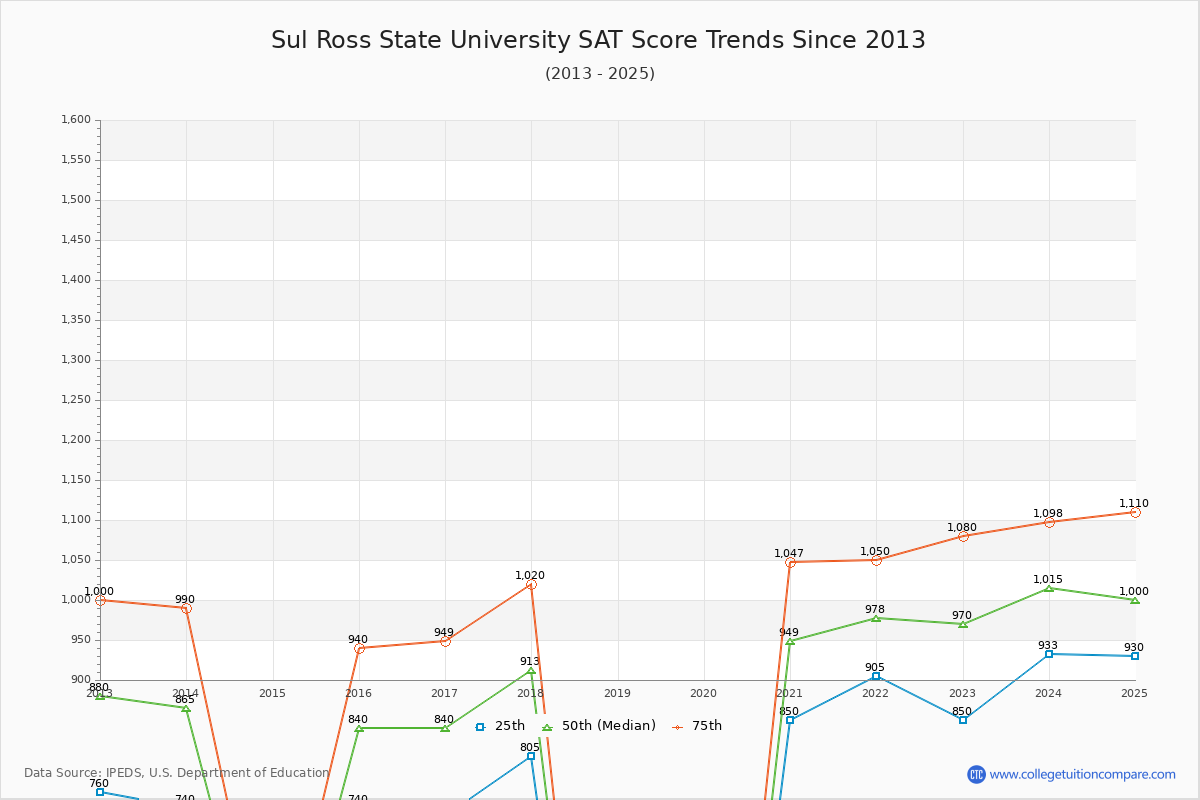
Task: Select the 2018 75th percentile point 1,020
Action: (531, 584)
